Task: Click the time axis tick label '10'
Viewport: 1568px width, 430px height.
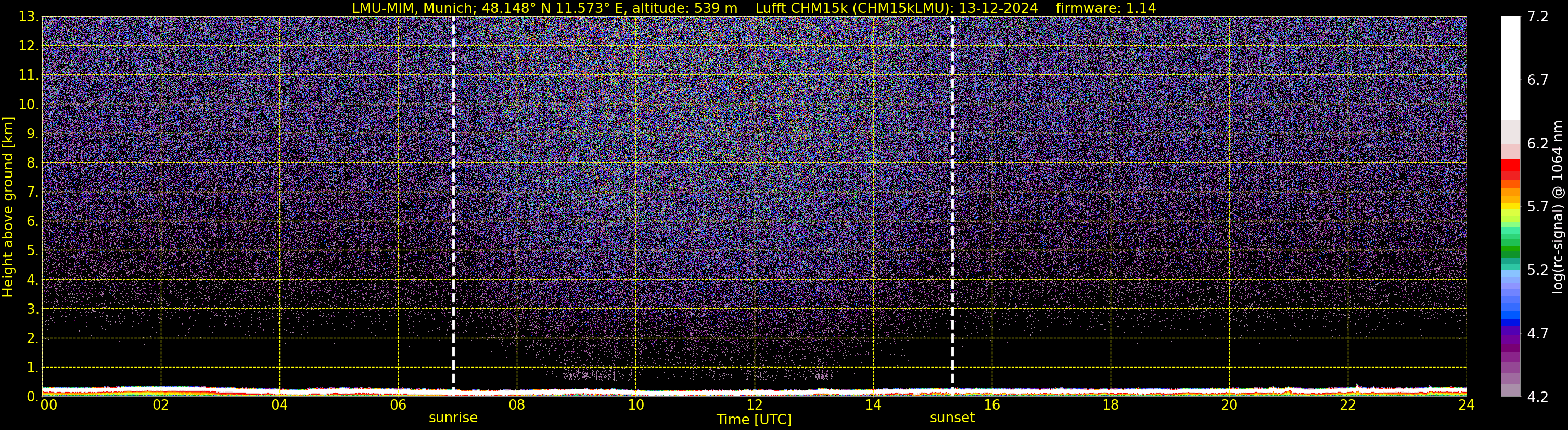Action: [635, 405]
